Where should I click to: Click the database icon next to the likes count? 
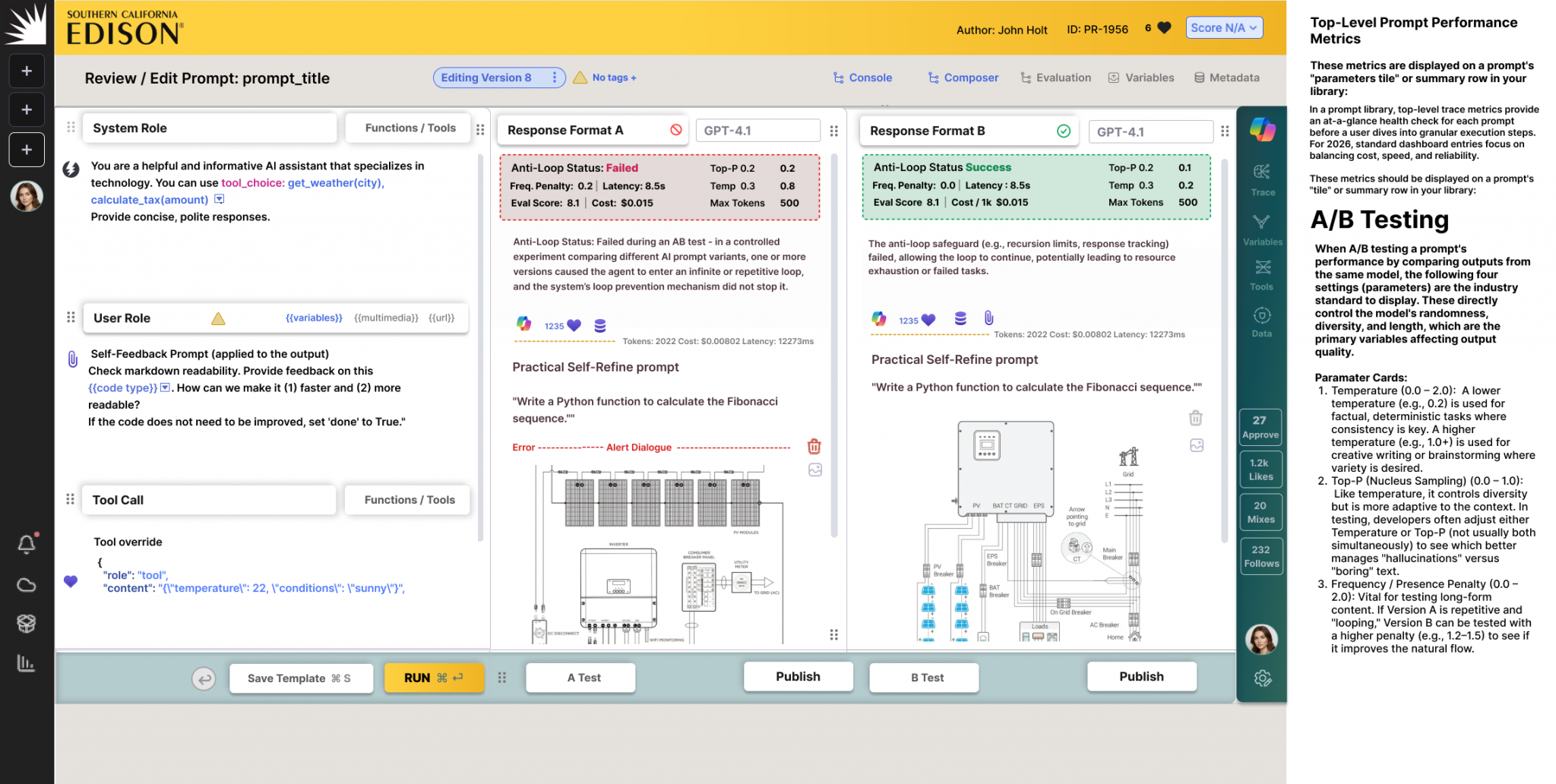click(x=599, y=324)
